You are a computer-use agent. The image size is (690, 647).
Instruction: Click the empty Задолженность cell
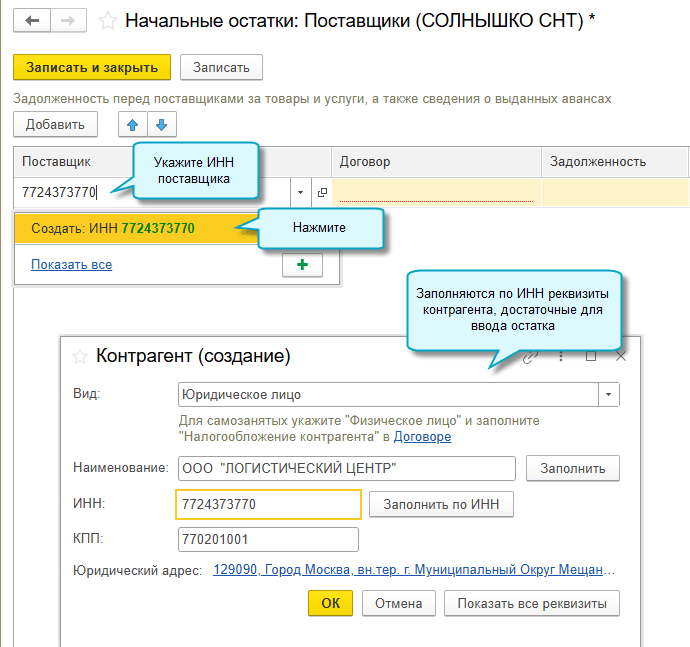coord(614,192)
